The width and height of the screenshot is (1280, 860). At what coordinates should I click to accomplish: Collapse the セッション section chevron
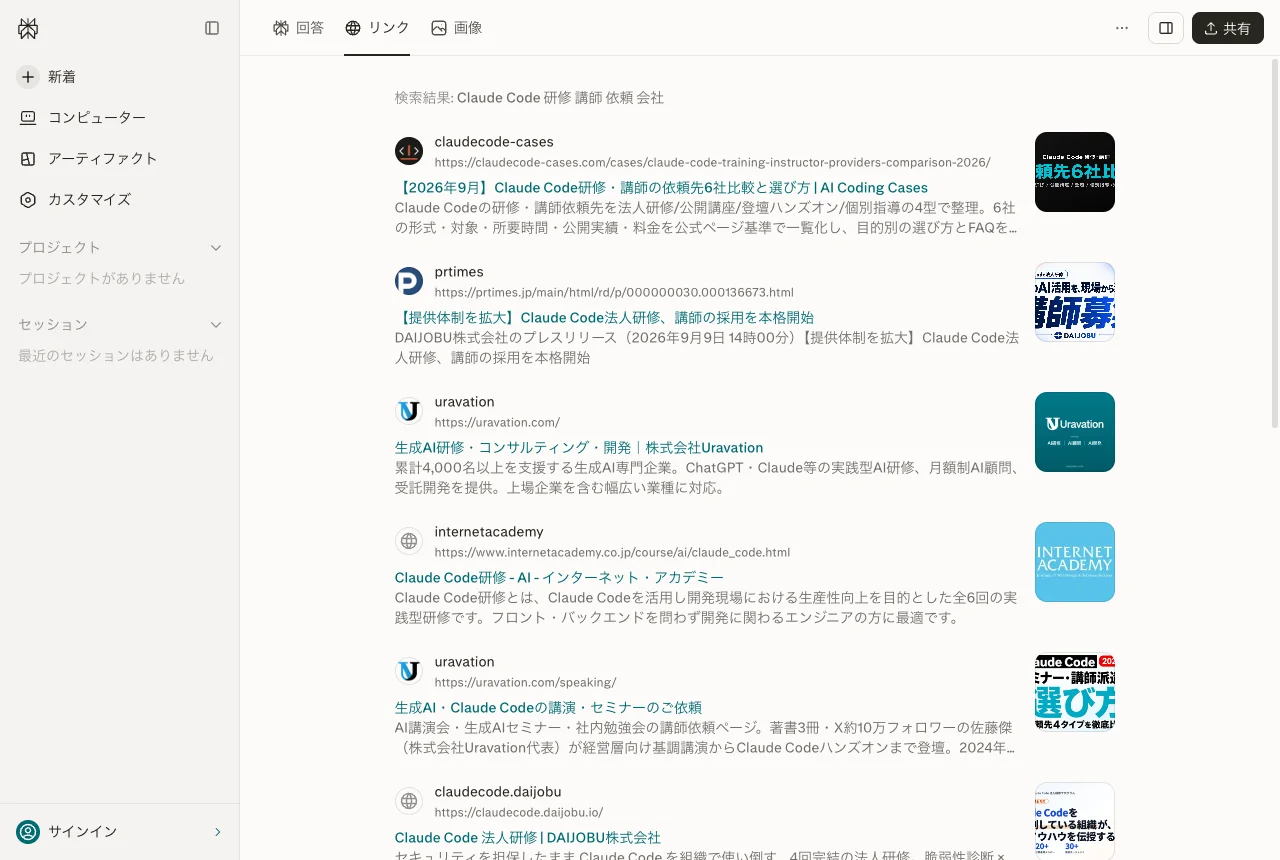click(215, 324)
